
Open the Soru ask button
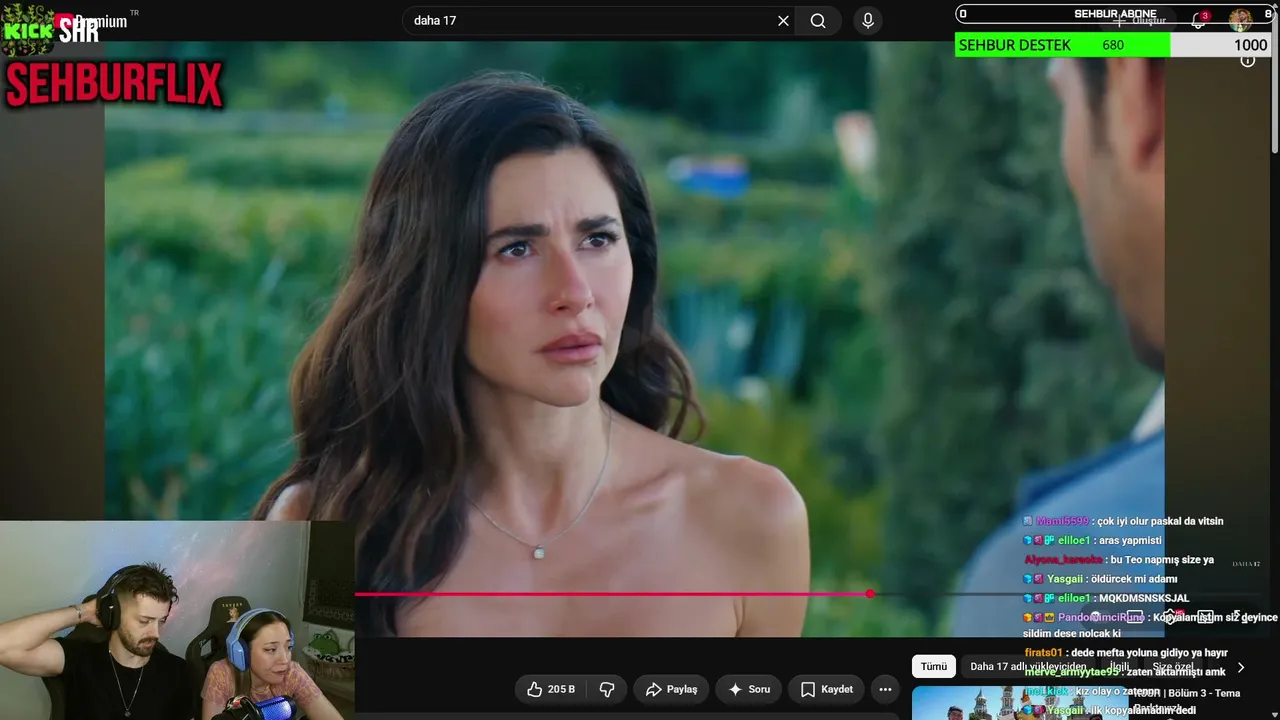(749, 689)
